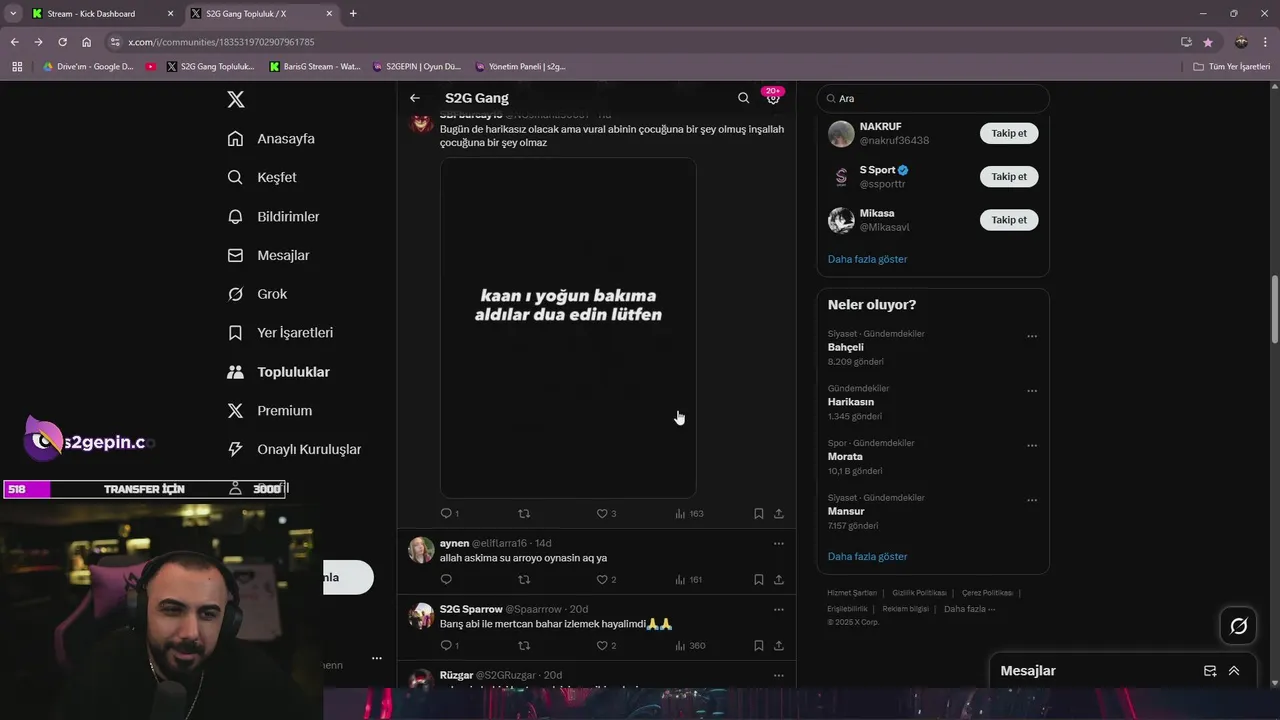
Task: Open Mesajlar envelope icon in sidebar
Action: 235,255
